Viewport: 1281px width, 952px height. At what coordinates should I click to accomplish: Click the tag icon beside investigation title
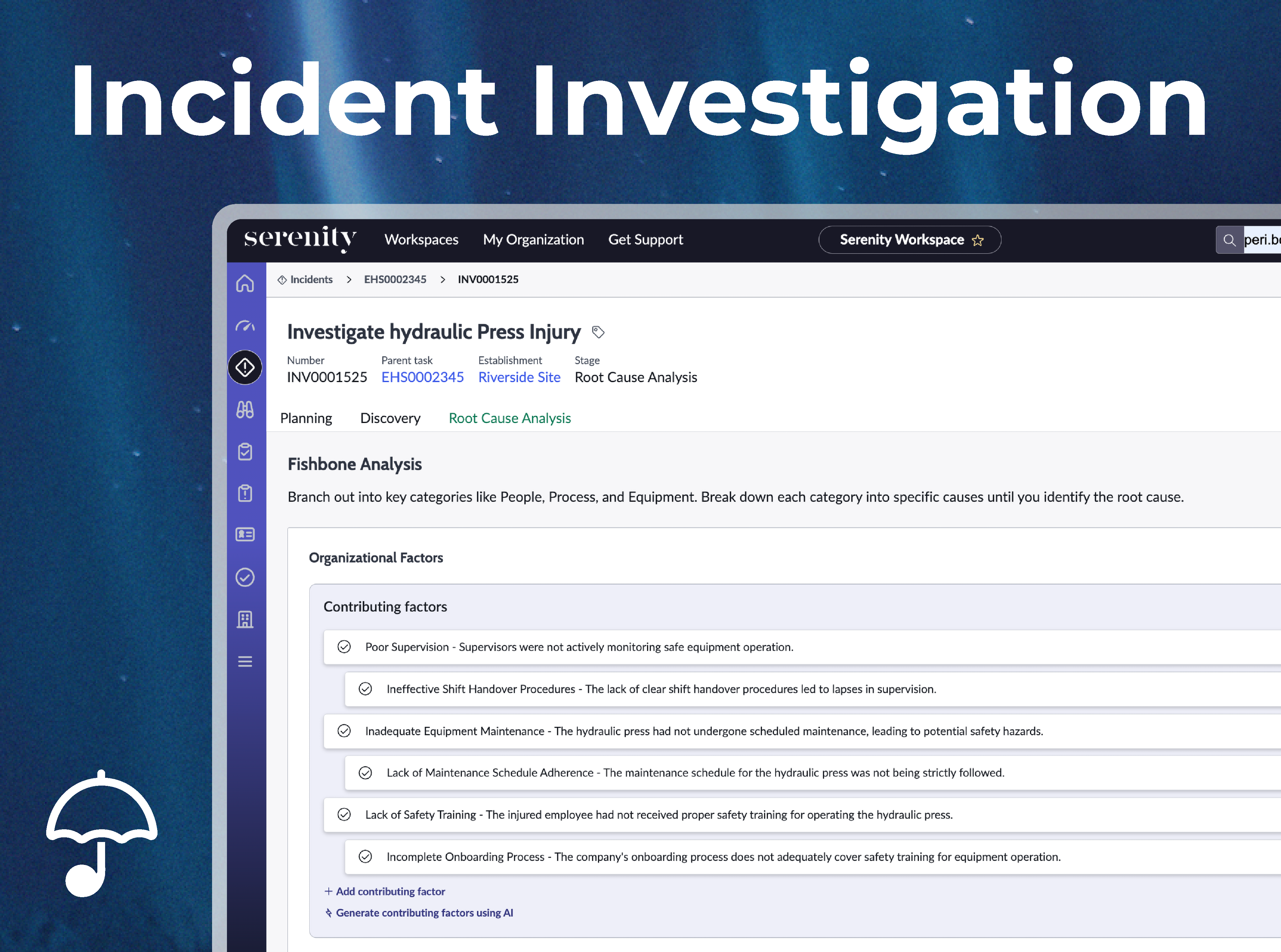pyautogui.click(x=598, y=332)
